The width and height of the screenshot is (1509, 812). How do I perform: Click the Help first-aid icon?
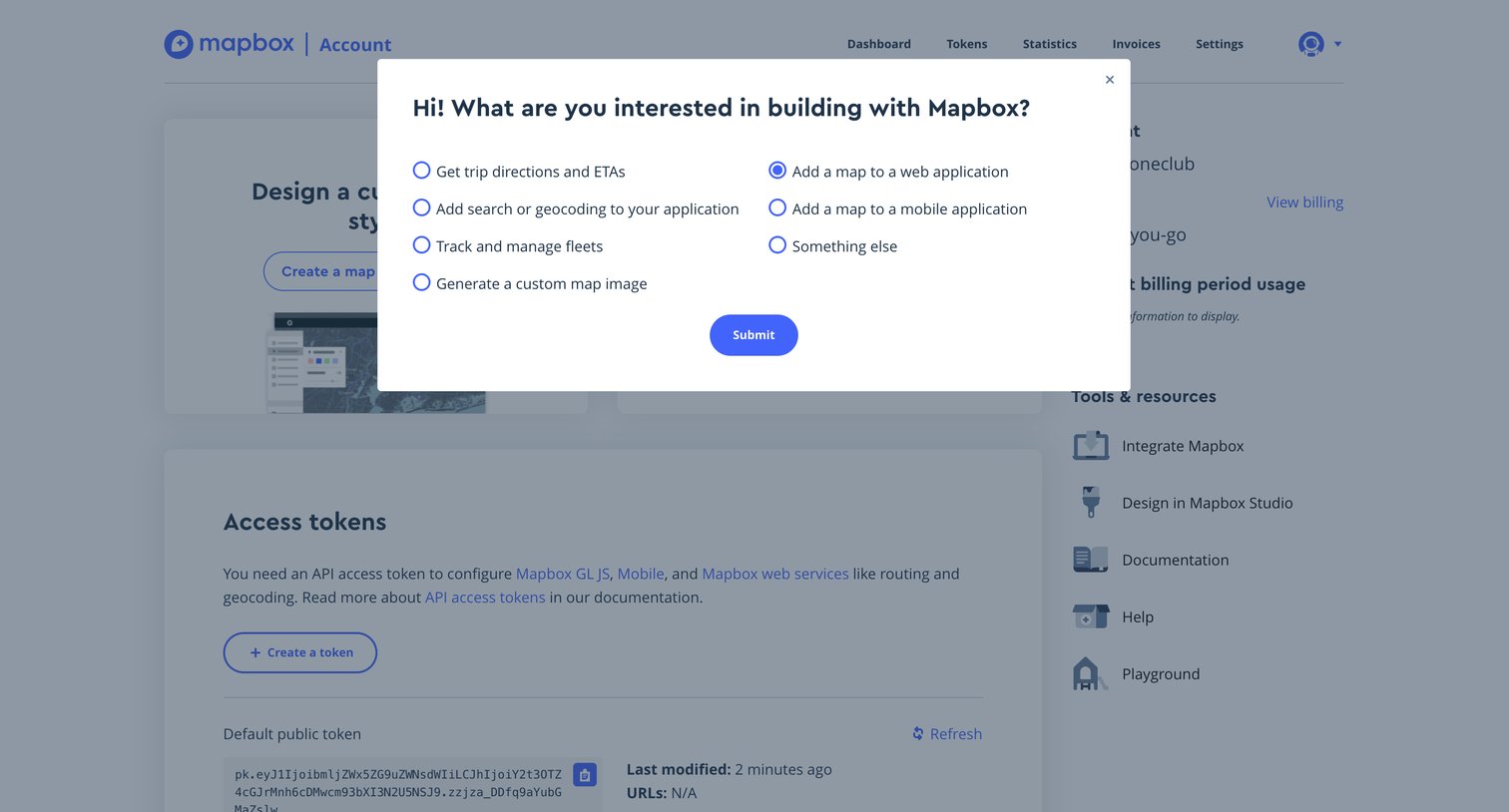pyautogui.click(x=1091, y=615)
